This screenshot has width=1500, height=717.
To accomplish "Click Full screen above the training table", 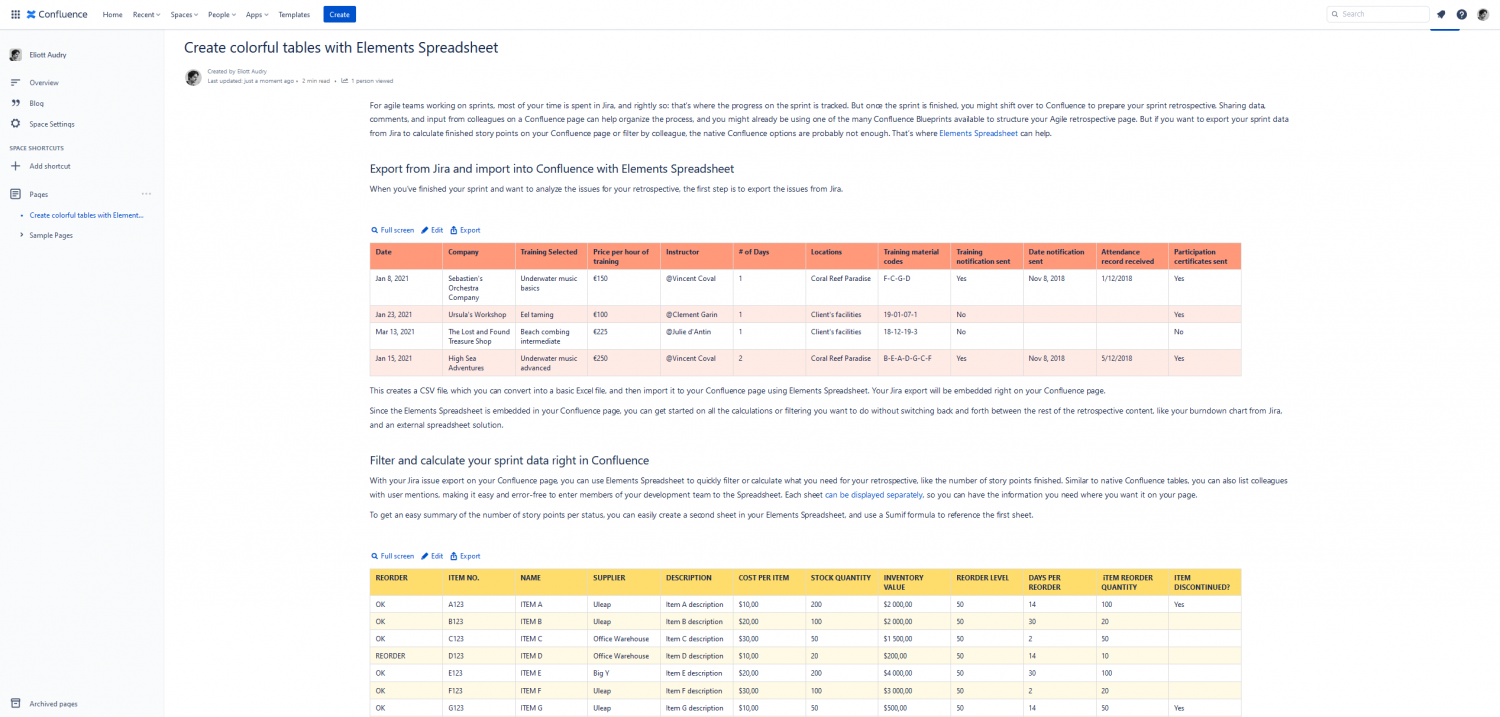I will click(392, 230).
